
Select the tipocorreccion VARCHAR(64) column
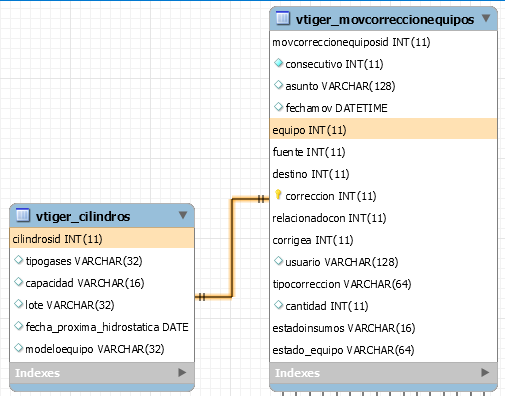383,284
